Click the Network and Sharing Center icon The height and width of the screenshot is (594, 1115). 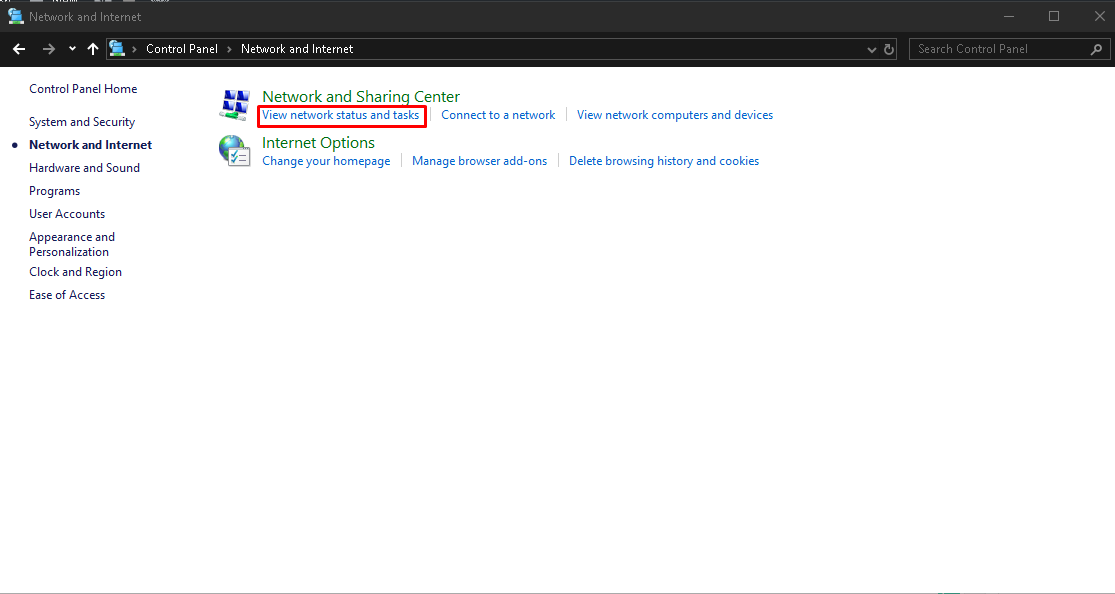(235, 105)
